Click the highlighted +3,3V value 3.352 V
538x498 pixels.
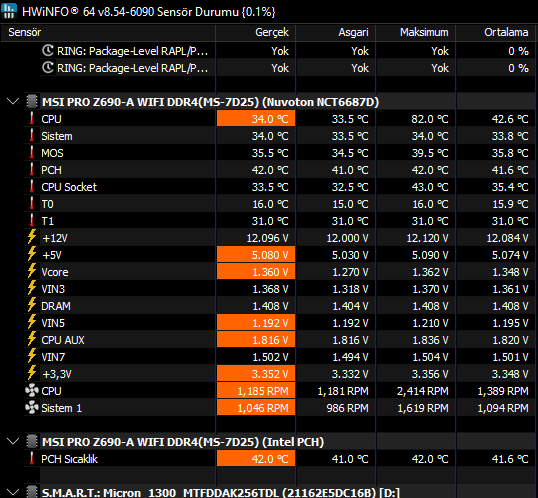click(256, 374)
